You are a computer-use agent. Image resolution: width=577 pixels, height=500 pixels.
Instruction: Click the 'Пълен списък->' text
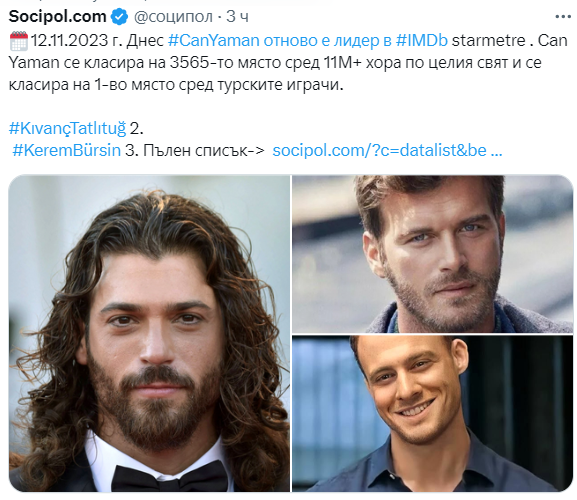(204, 150)
